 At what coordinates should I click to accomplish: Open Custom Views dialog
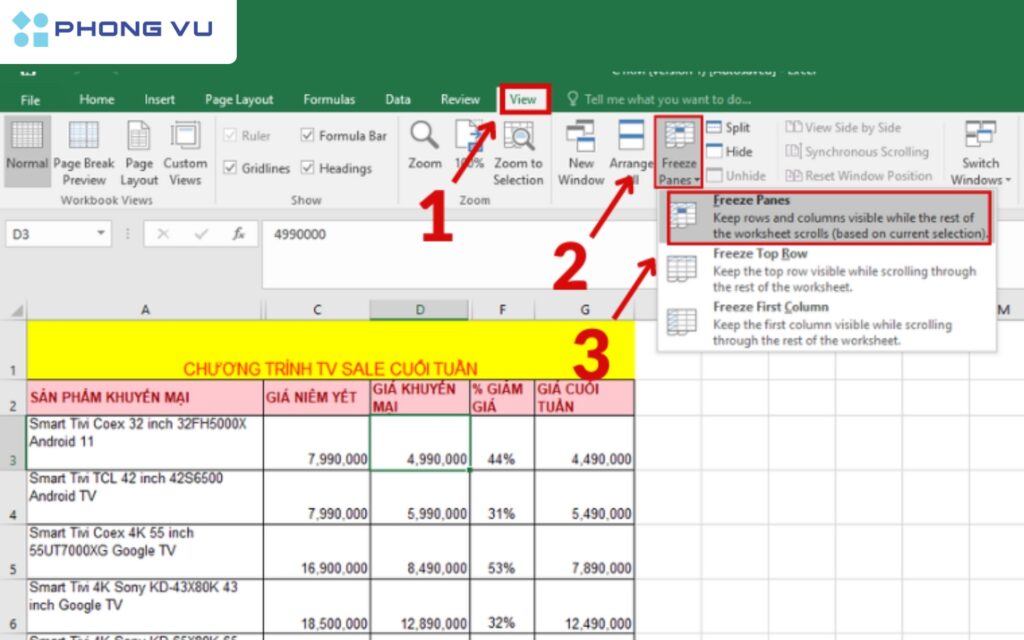(x=185, y=153)
